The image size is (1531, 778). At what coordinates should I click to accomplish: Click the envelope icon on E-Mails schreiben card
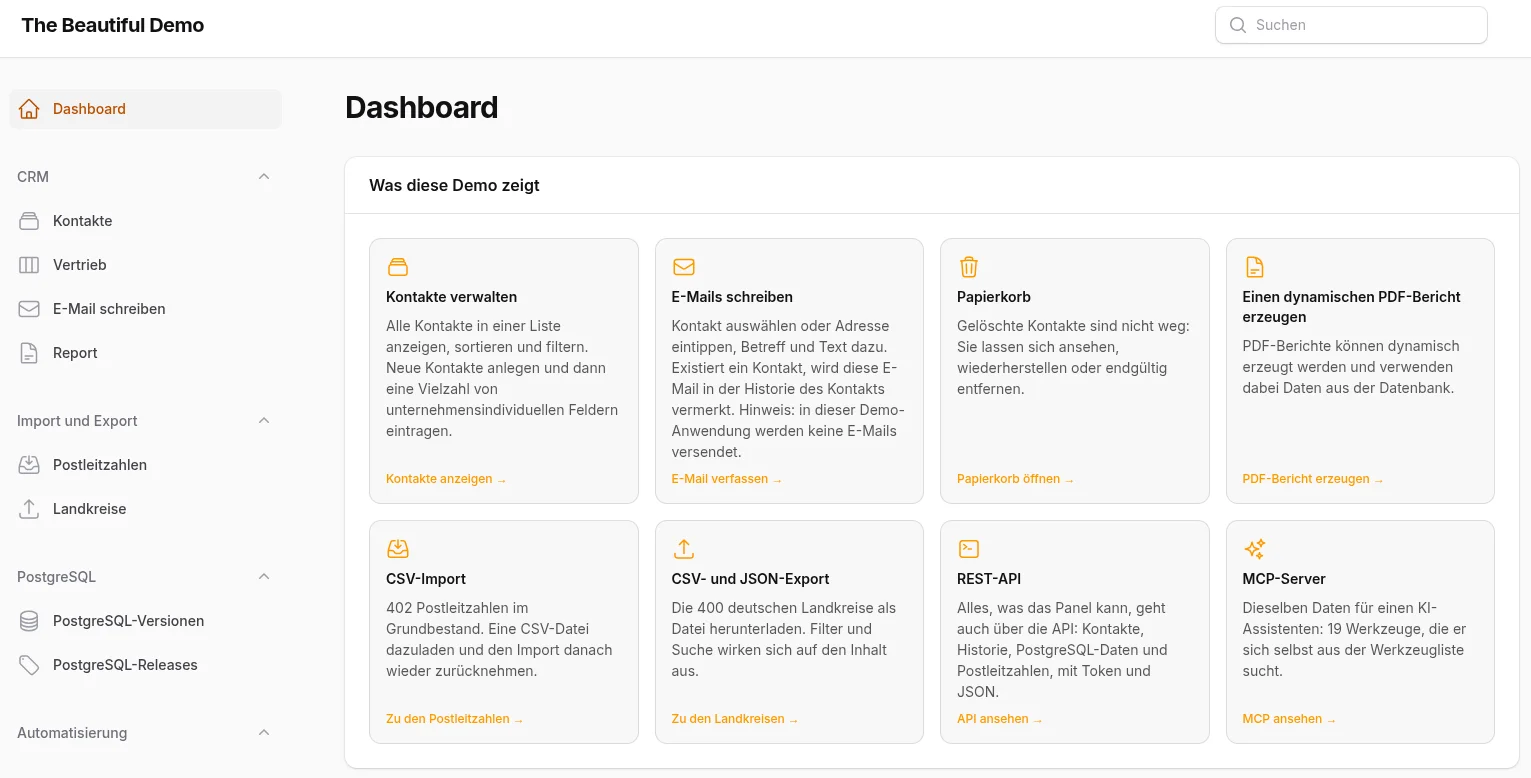click(684, 267)
